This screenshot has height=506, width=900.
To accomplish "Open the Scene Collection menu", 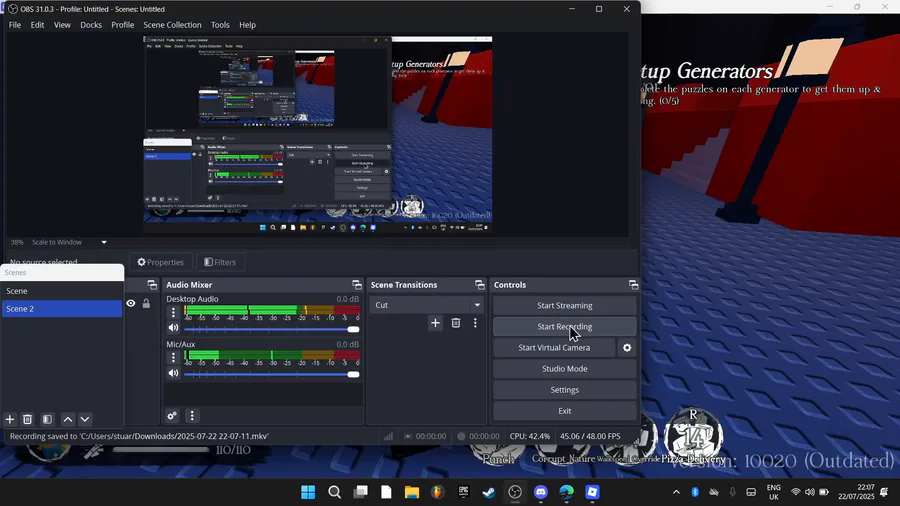I will coord(172,25).
